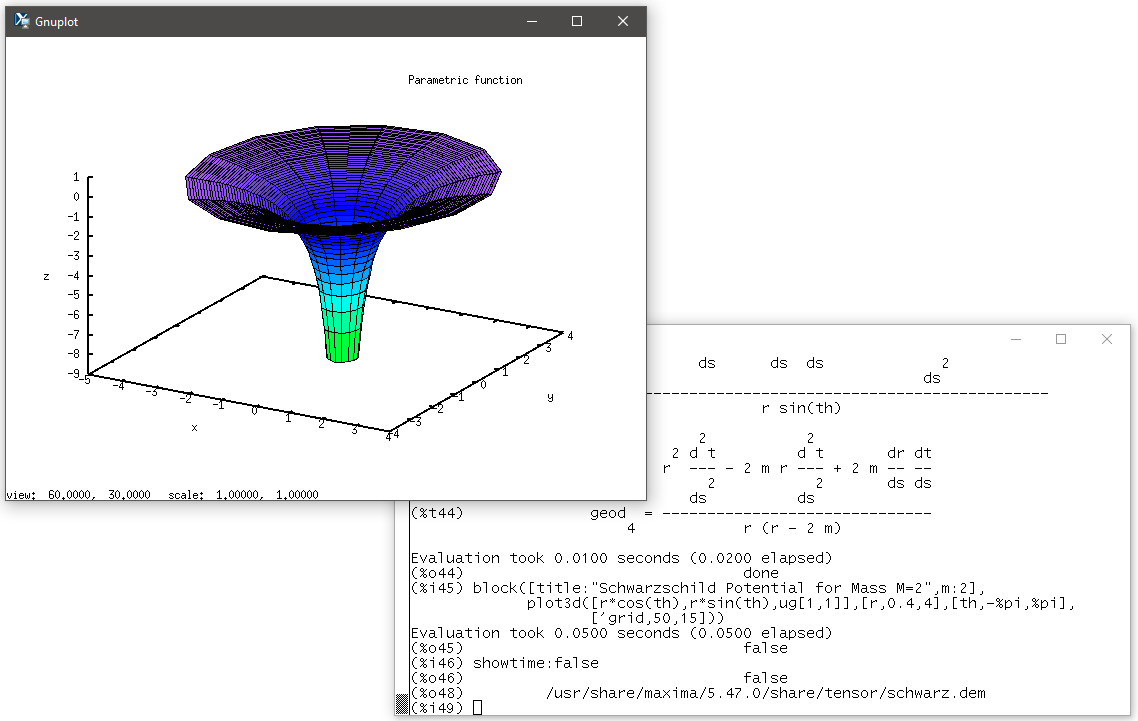Maximize the Gnuplot window
1138x721 pixels.
pyautogui.click(x=577, y=21)
